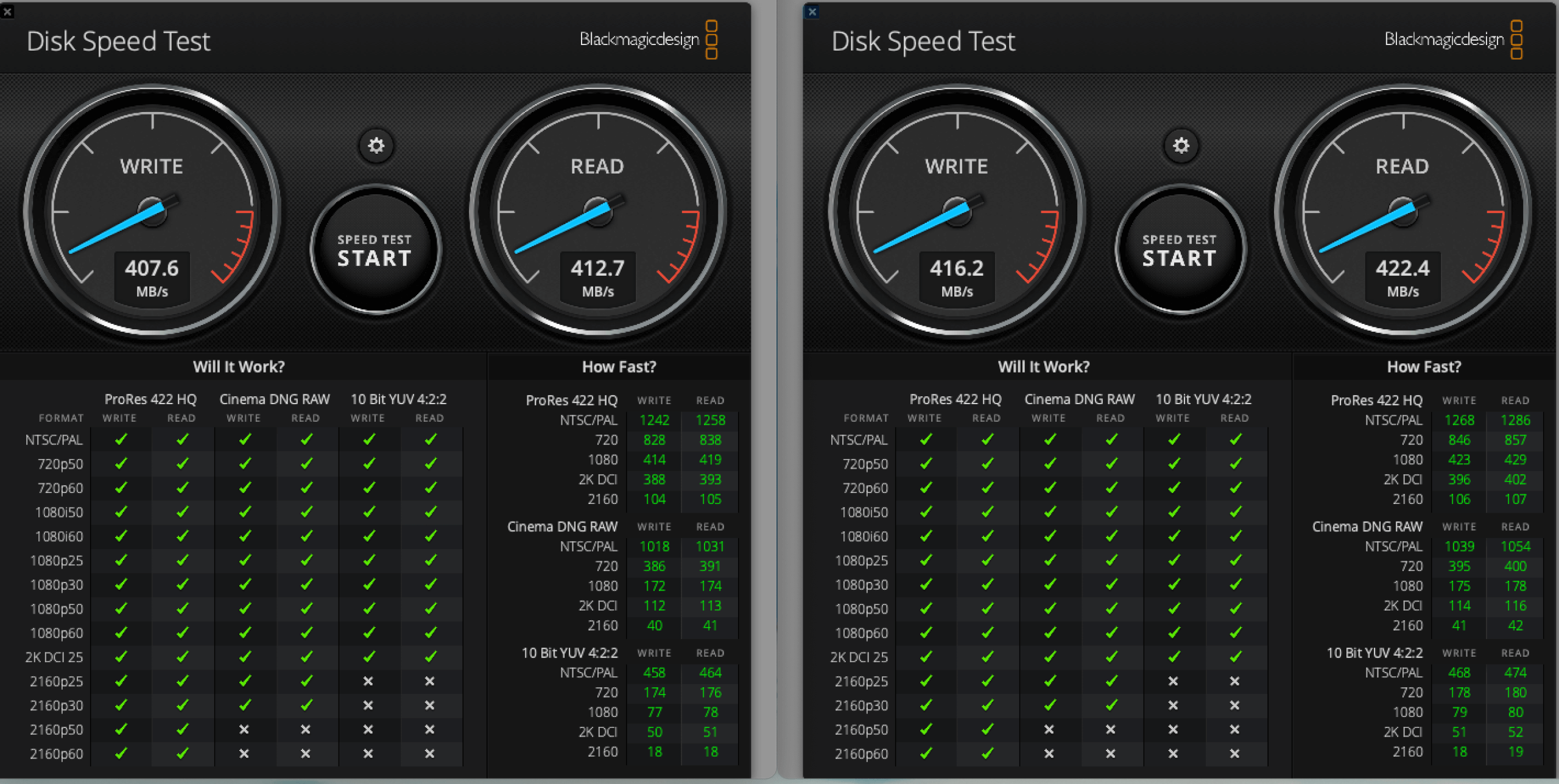Click 'Will It Work?' header in right window
Viewport: 1559px width, 784px height.
pos(1043,366)
